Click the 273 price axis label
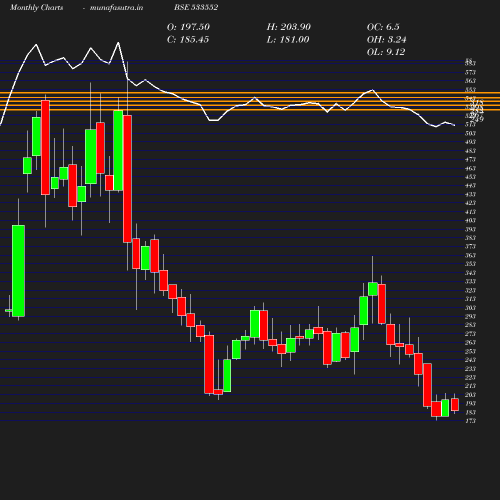500x500 pixels. [470, 334]
